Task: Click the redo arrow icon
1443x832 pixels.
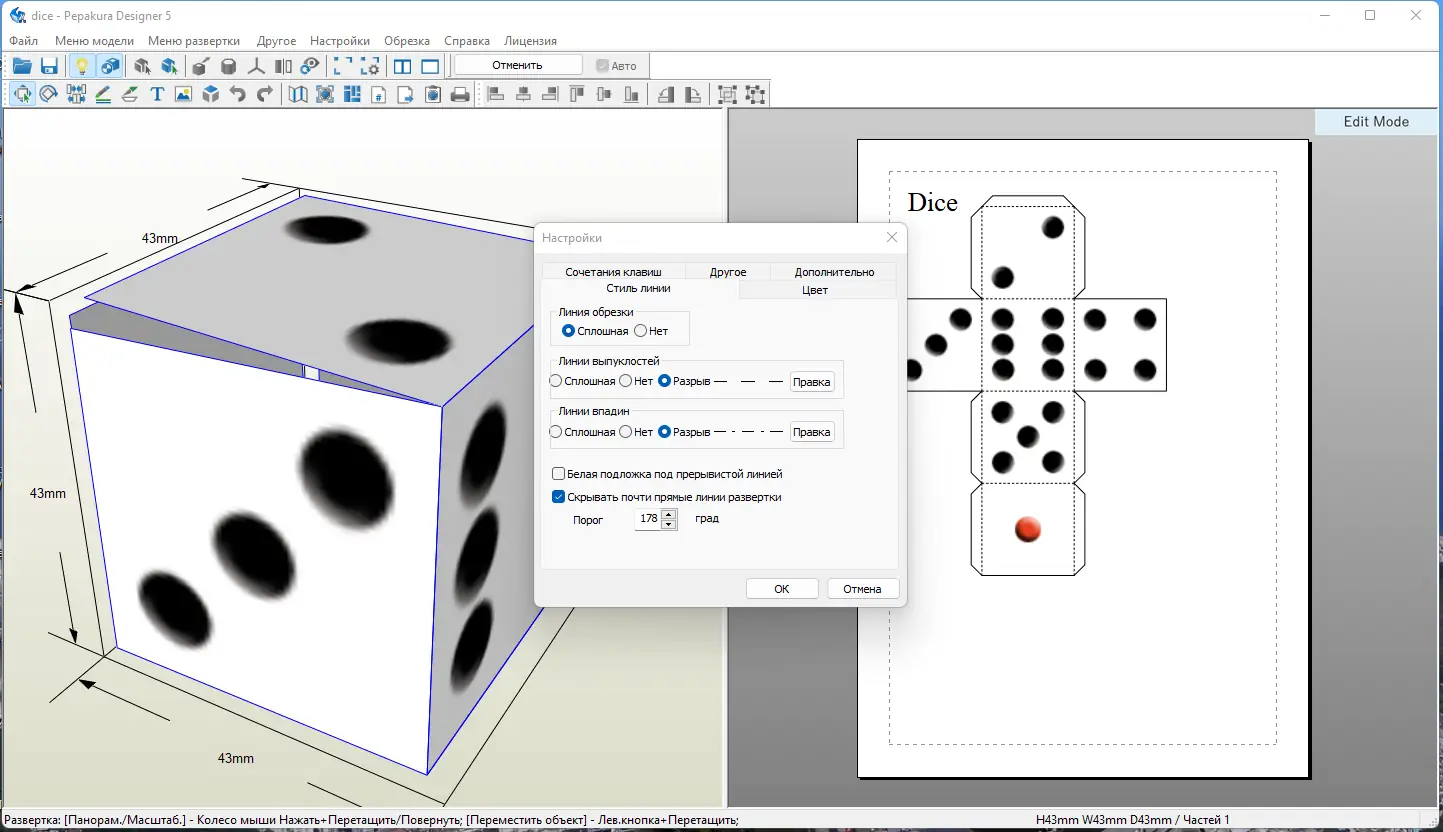Action: 264,94
